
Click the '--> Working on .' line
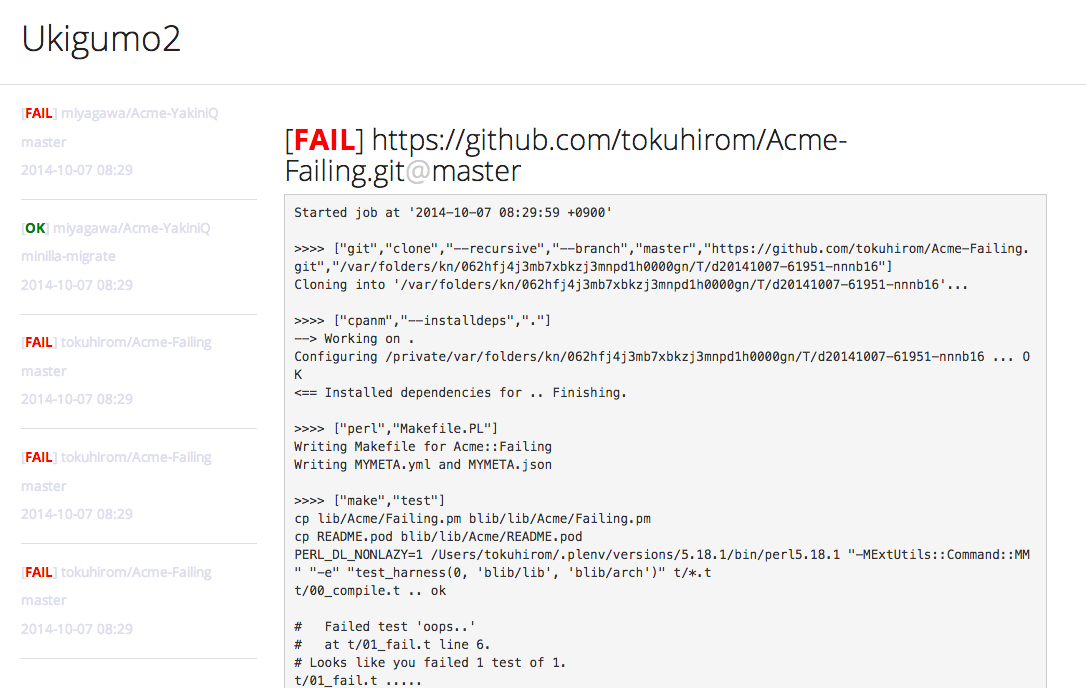pyautogui.click(x=354, y=339)
